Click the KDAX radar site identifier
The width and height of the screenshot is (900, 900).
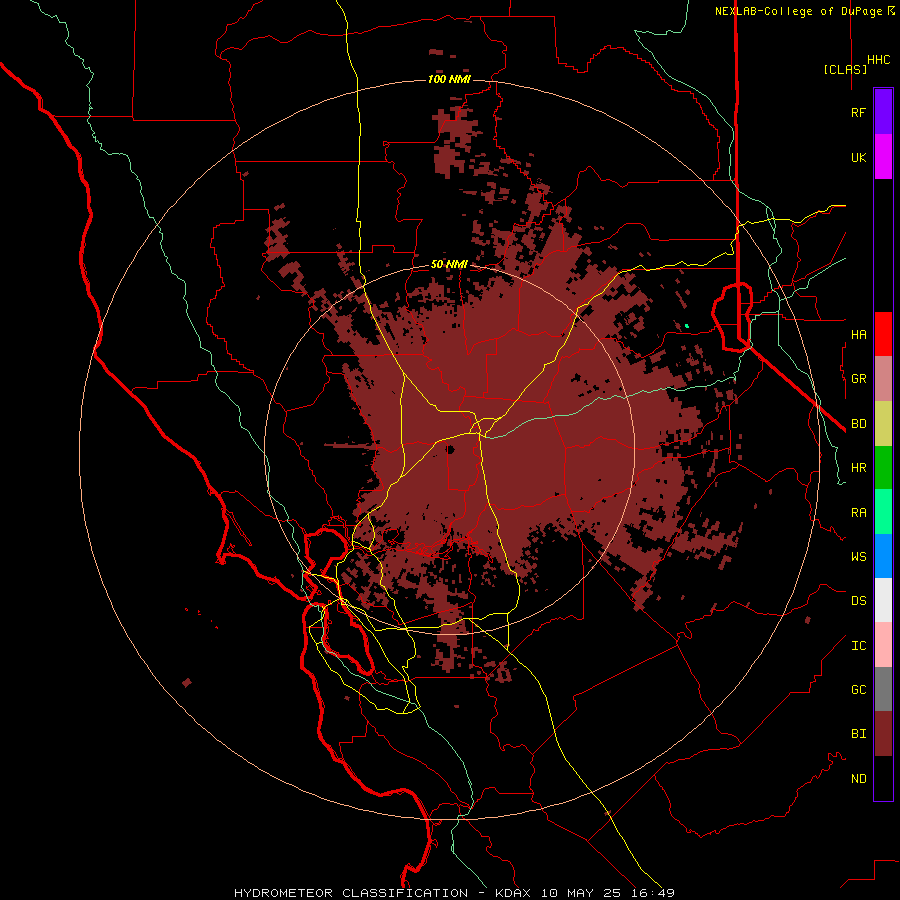point(513,893)
